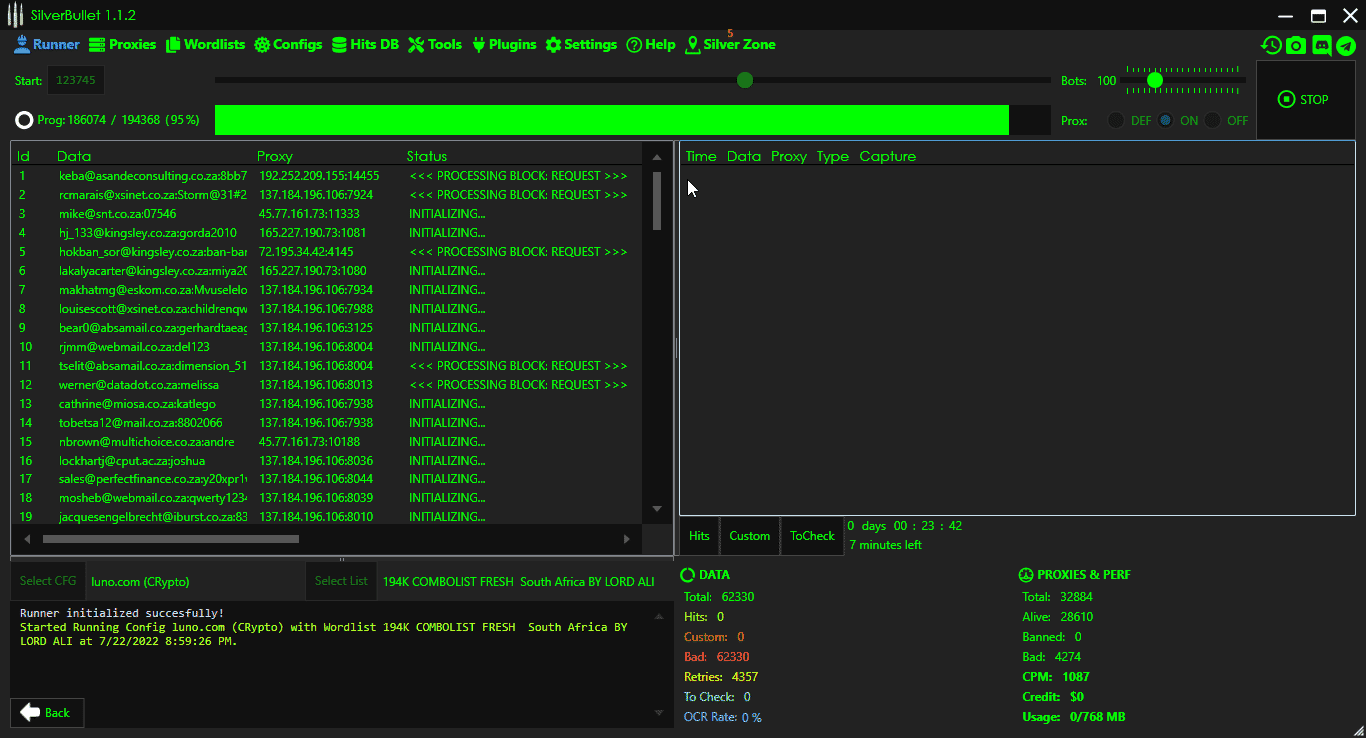Click the Bots count slider handle
This screenshot has width=1366, height=738.
[1155, 80]
